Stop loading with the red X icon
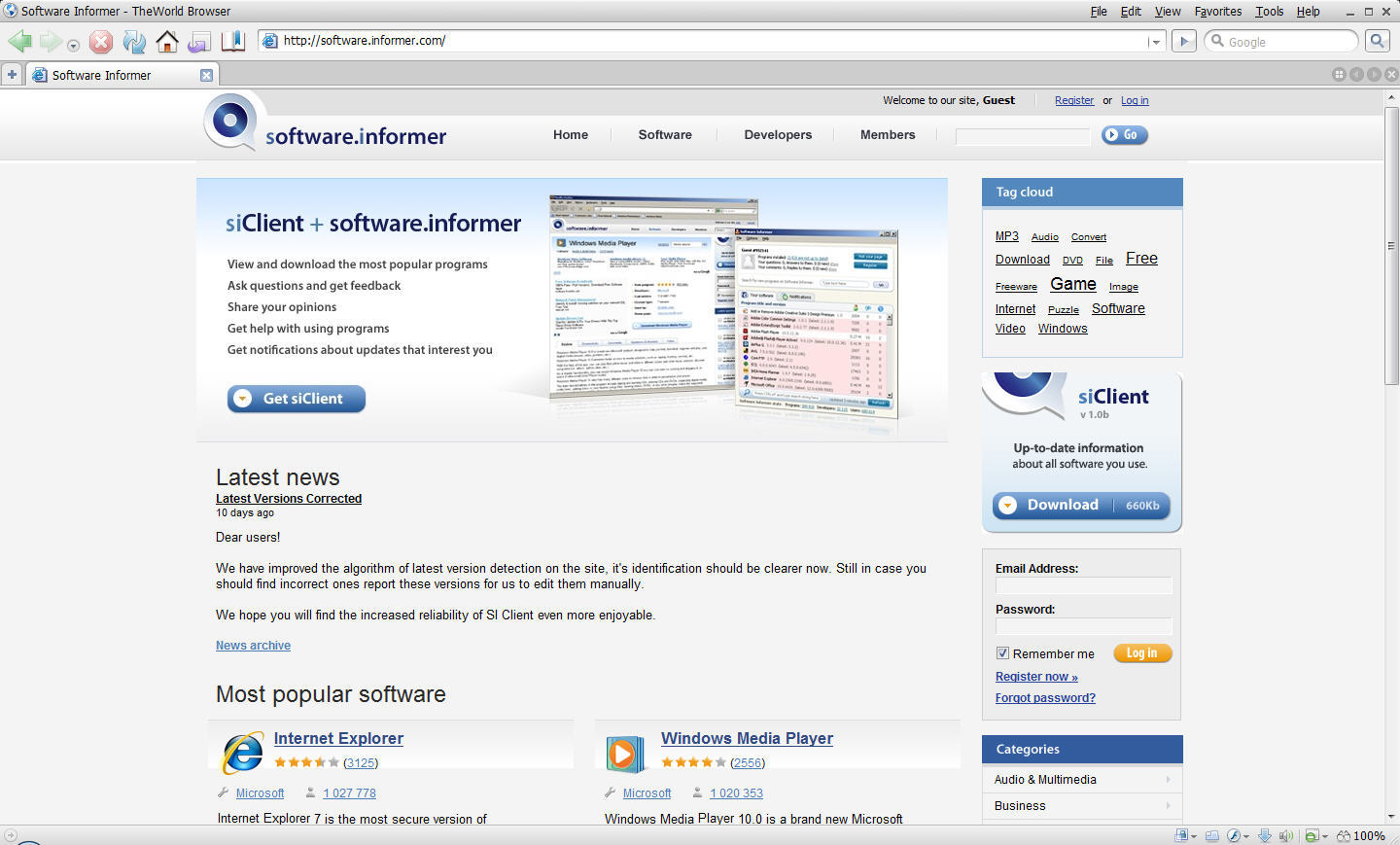The width and height of the screenshot is (1400, 845). 101,41
